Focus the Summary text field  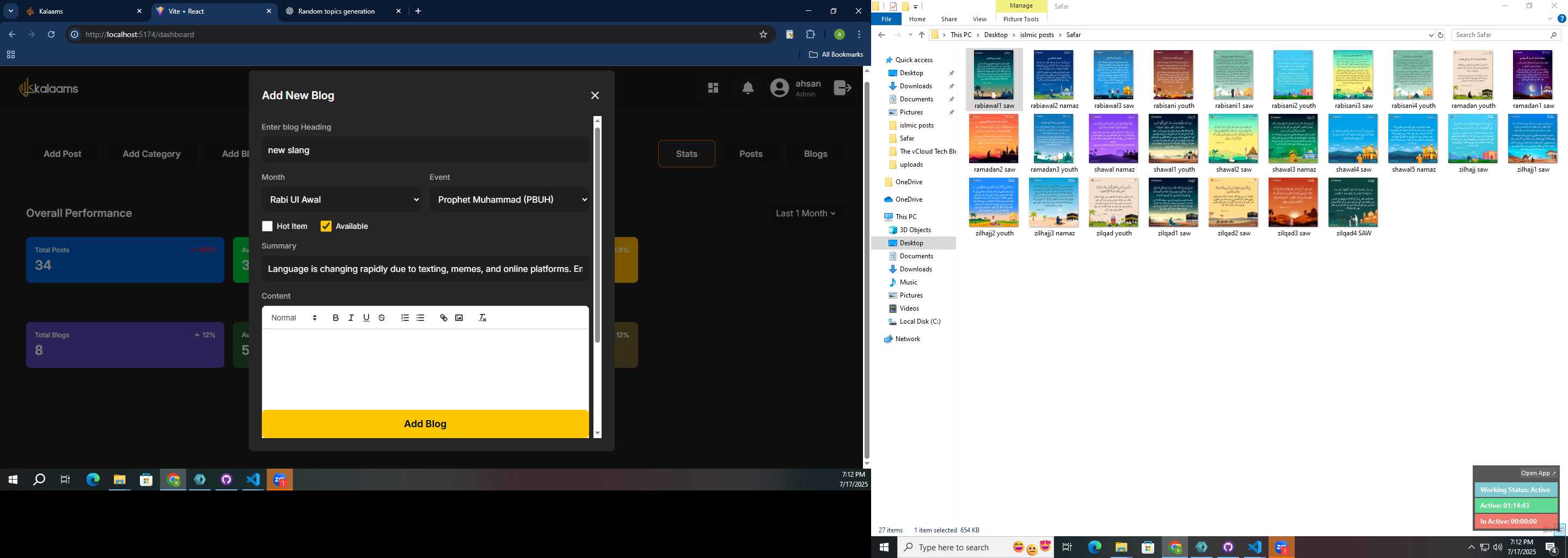pyautogui.click(x=425, y=269)
